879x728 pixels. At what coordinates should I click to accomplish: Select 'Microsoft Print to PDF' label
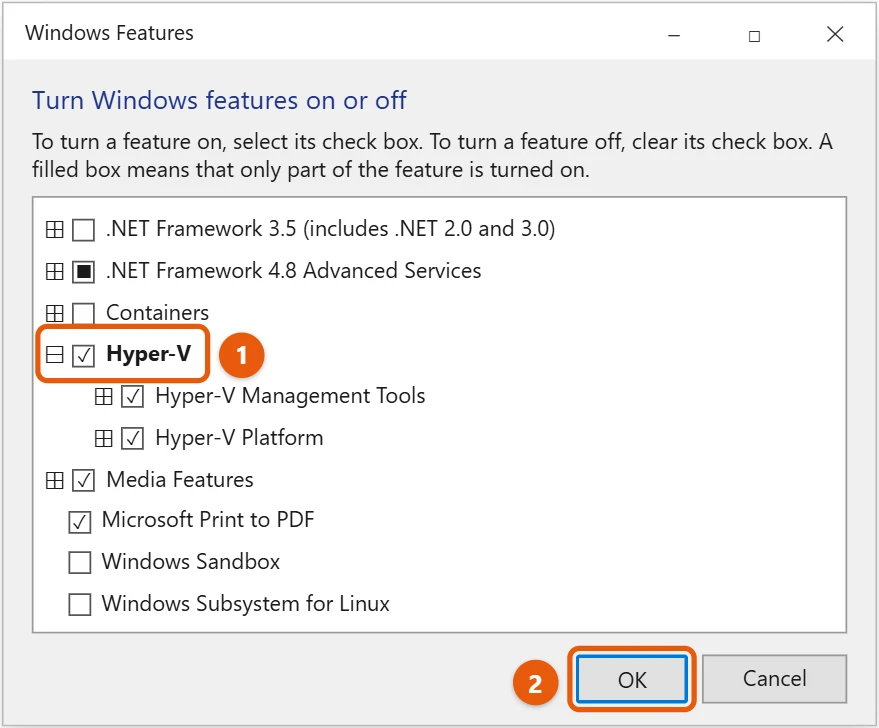tap(208, 520)
